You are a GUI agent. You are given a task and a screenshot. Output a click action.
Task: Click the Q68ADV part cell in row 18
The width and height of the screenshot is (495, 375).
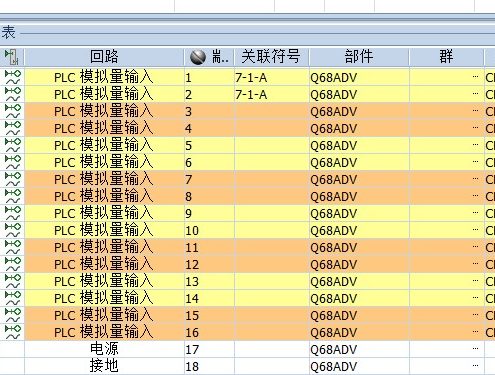359,366
